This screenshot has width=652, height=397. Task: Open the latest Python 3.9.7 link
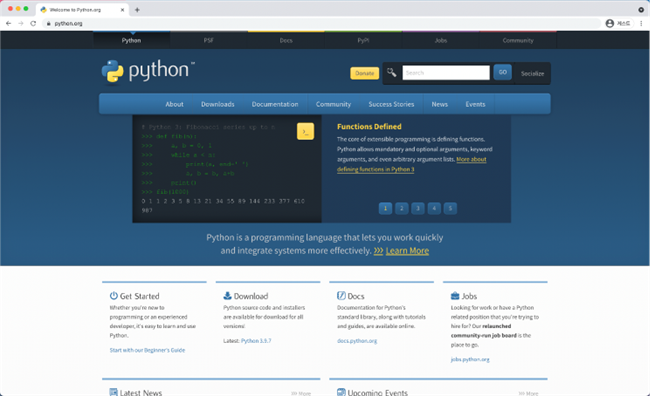pos(256,341)
